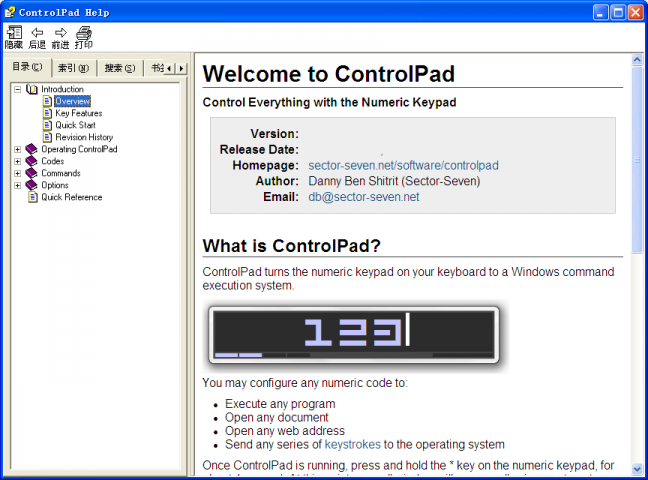Viewport: 648px width, 480px height.
Task: Click the db@sector-seven.net email link
Action: [x=363, y=197]
